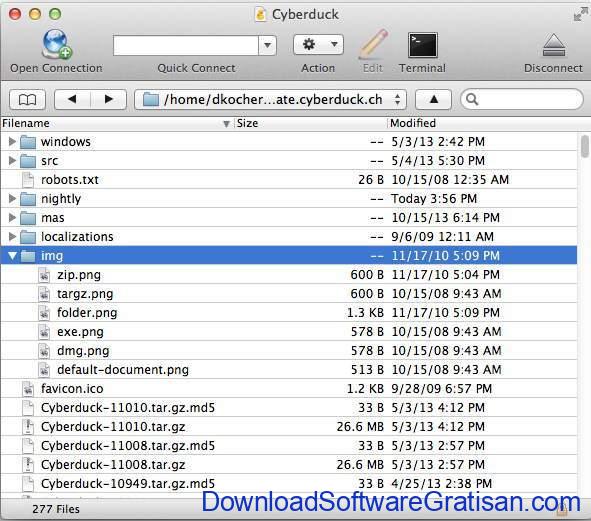Open the Action gear dropdown
The width and height of the screenshot is (591, 521).
pos(318,45)
